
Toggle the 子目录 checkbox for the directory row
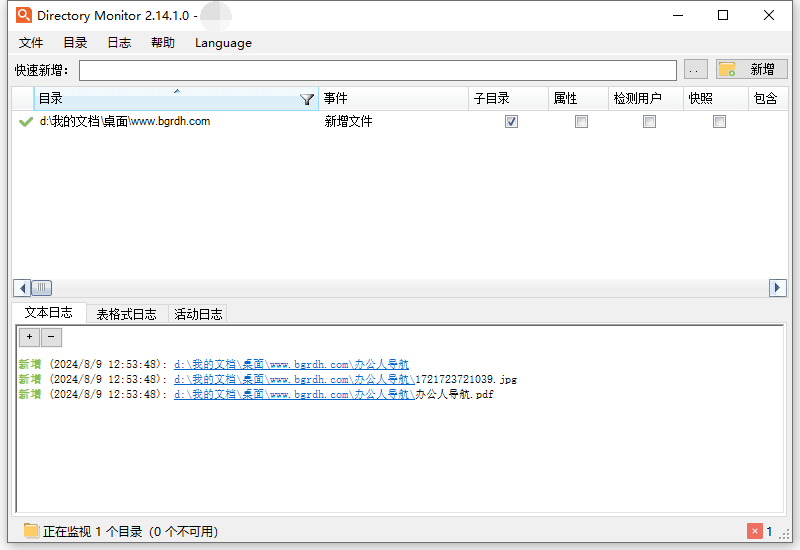tap(511, 121)
